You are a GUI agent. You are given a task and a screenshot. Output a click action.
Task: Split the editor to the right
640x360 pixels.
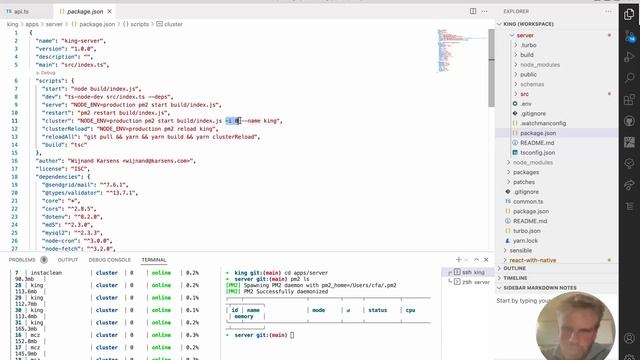pos(473,11)
